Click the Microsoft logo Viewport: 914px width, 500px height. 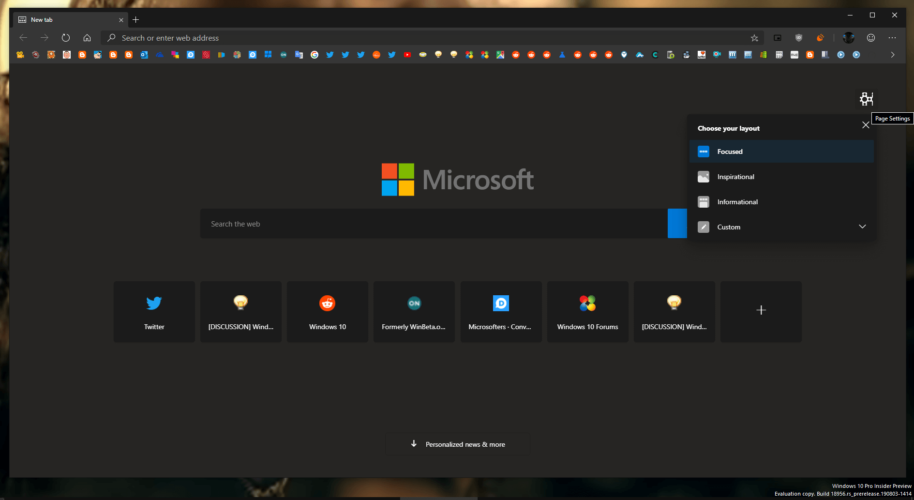[458, 179]
